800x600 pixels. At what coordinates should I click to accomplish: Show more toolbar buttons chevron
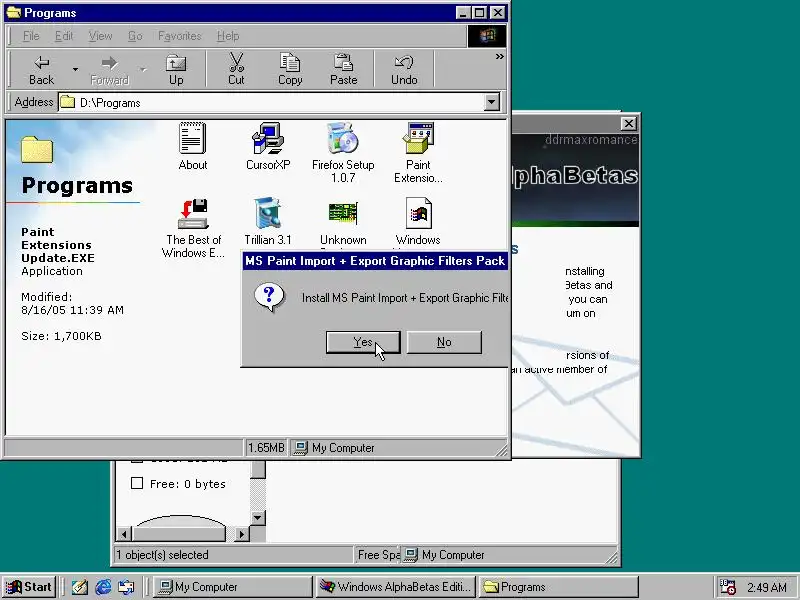[499, 57]
